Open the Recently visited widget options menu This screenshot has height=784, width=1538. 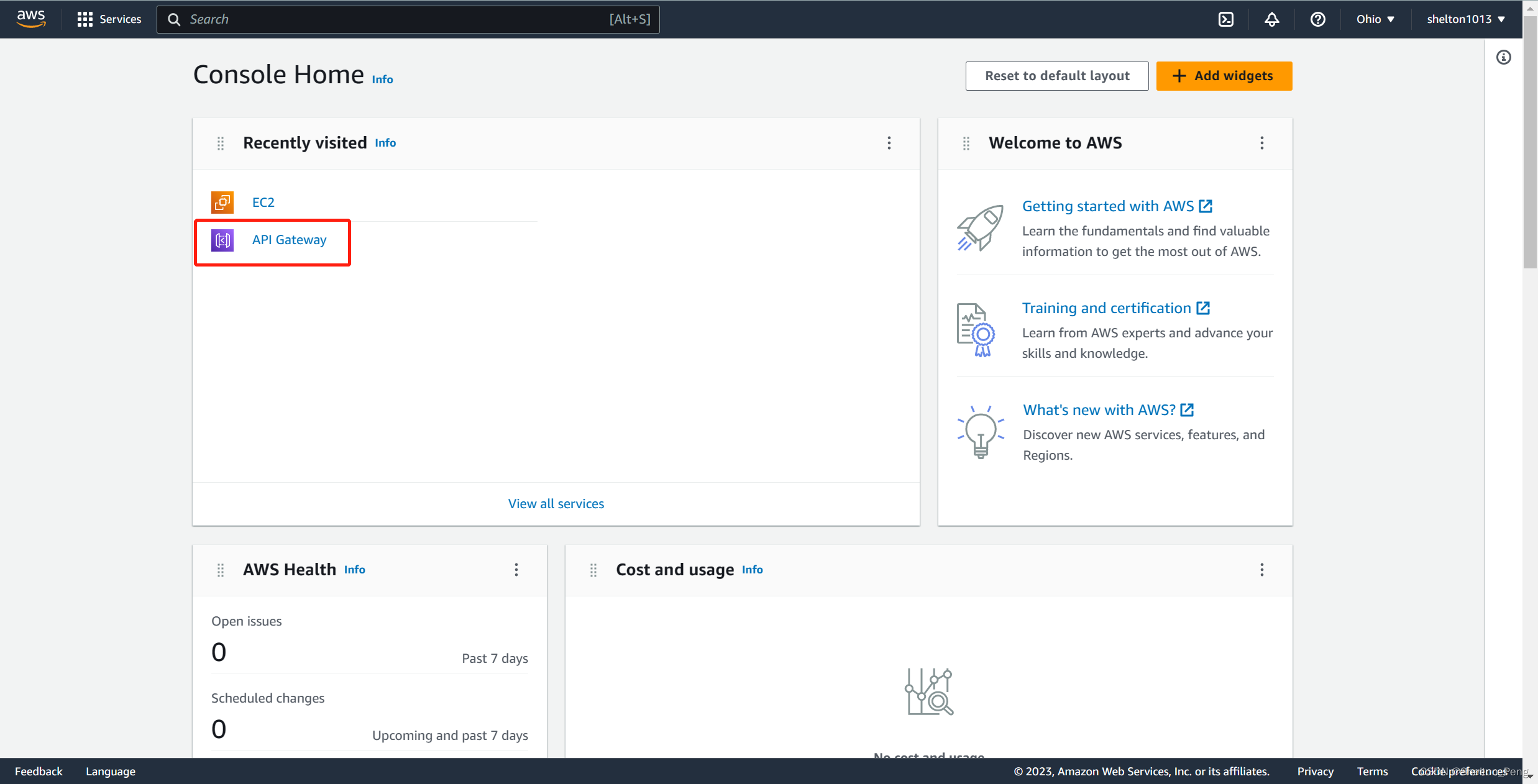(x=889, y=144)
